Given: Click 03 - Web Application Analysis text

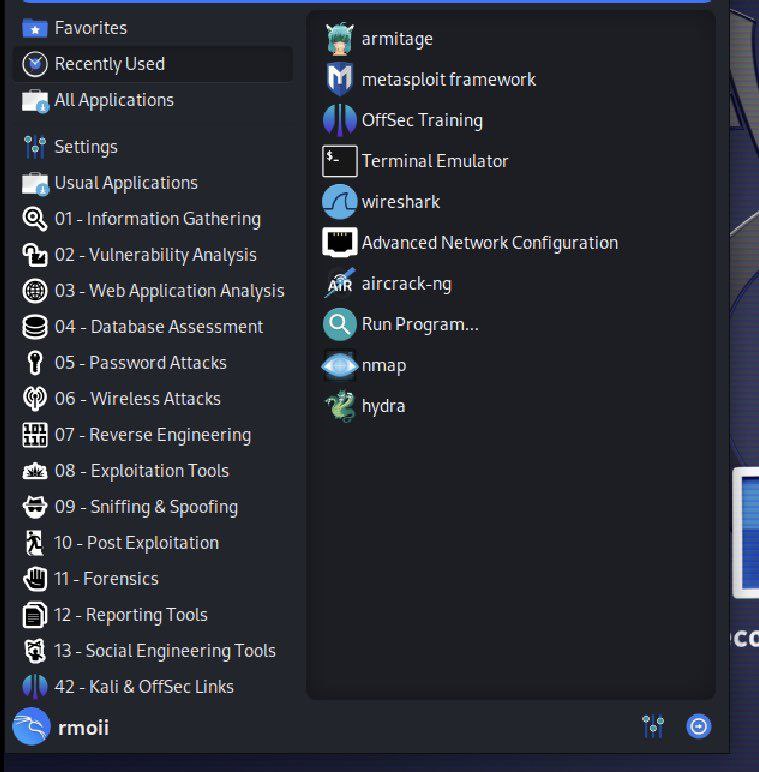Looking at the screenshot, I should (x=169, y=291).
